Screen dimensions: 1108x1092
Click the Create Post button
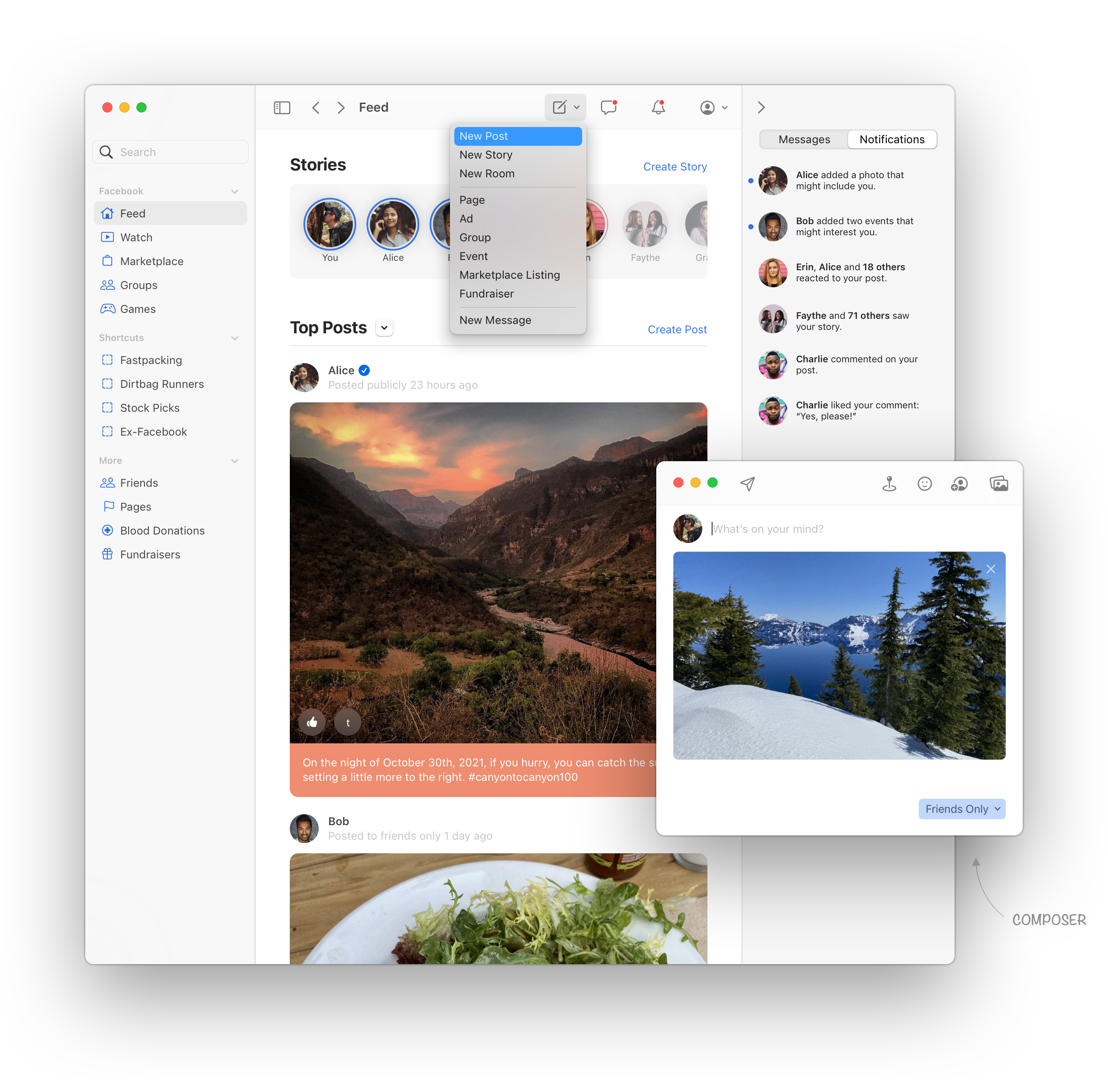(x=677, y=329)
